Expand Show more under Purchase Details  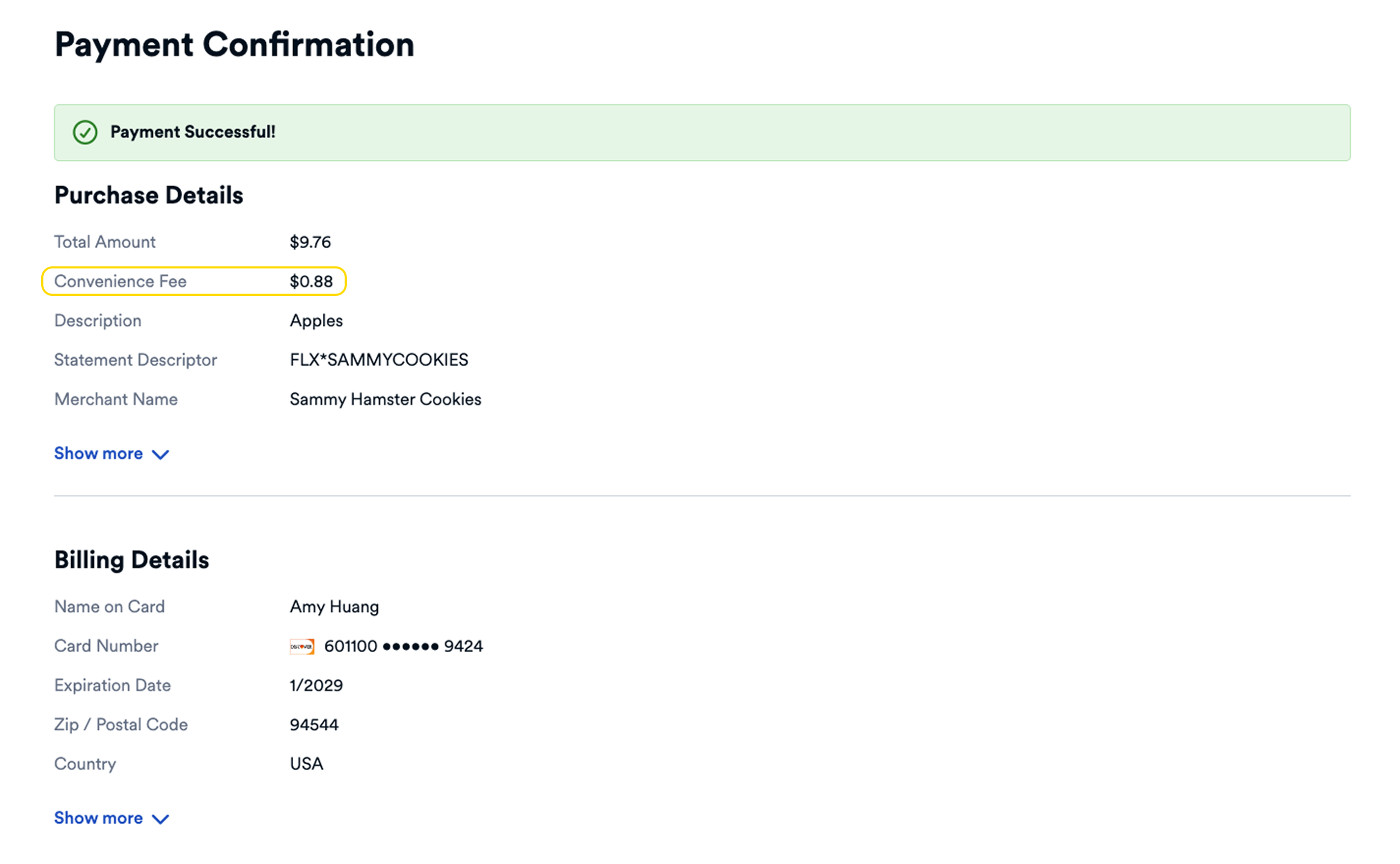(x=112, y=454)
